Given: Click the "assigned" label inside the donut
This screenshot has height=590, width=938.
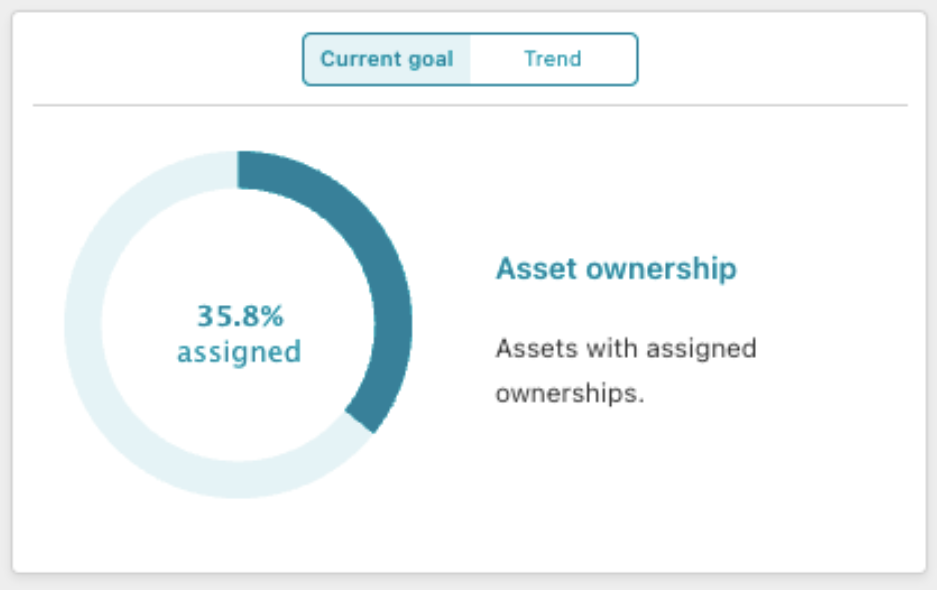Looking at the screenshot, I should pyautogui.click(x=239, y=352).
